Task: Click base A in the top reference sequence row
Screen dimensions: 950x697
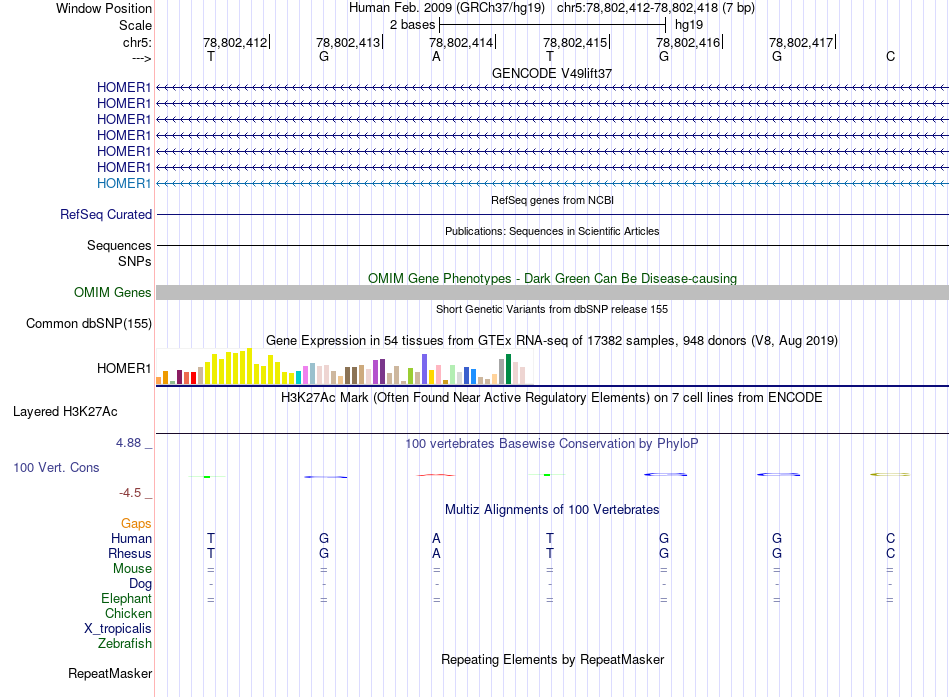Action: point(436,57)
